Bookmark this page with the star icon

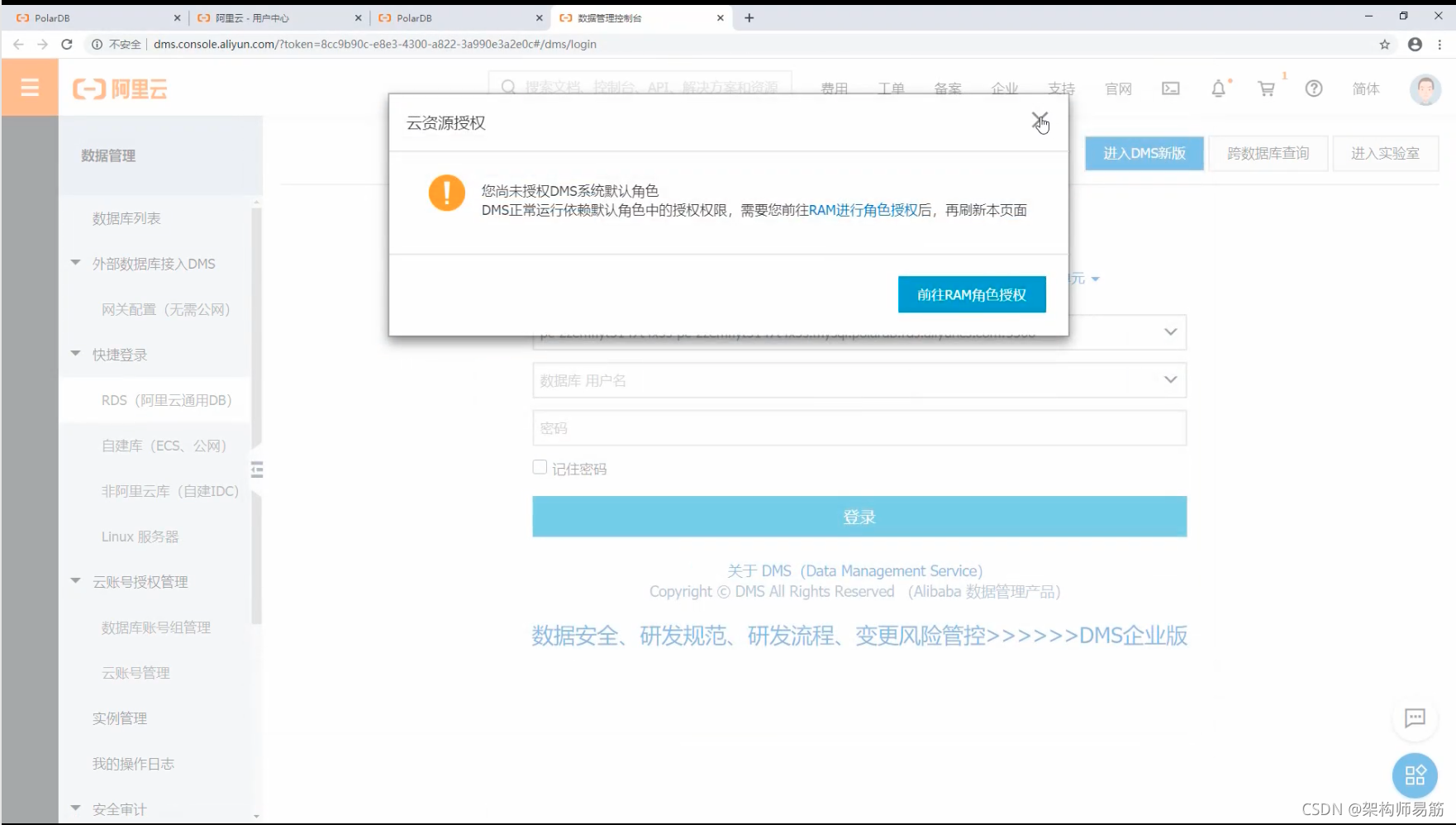point(1385,45)
